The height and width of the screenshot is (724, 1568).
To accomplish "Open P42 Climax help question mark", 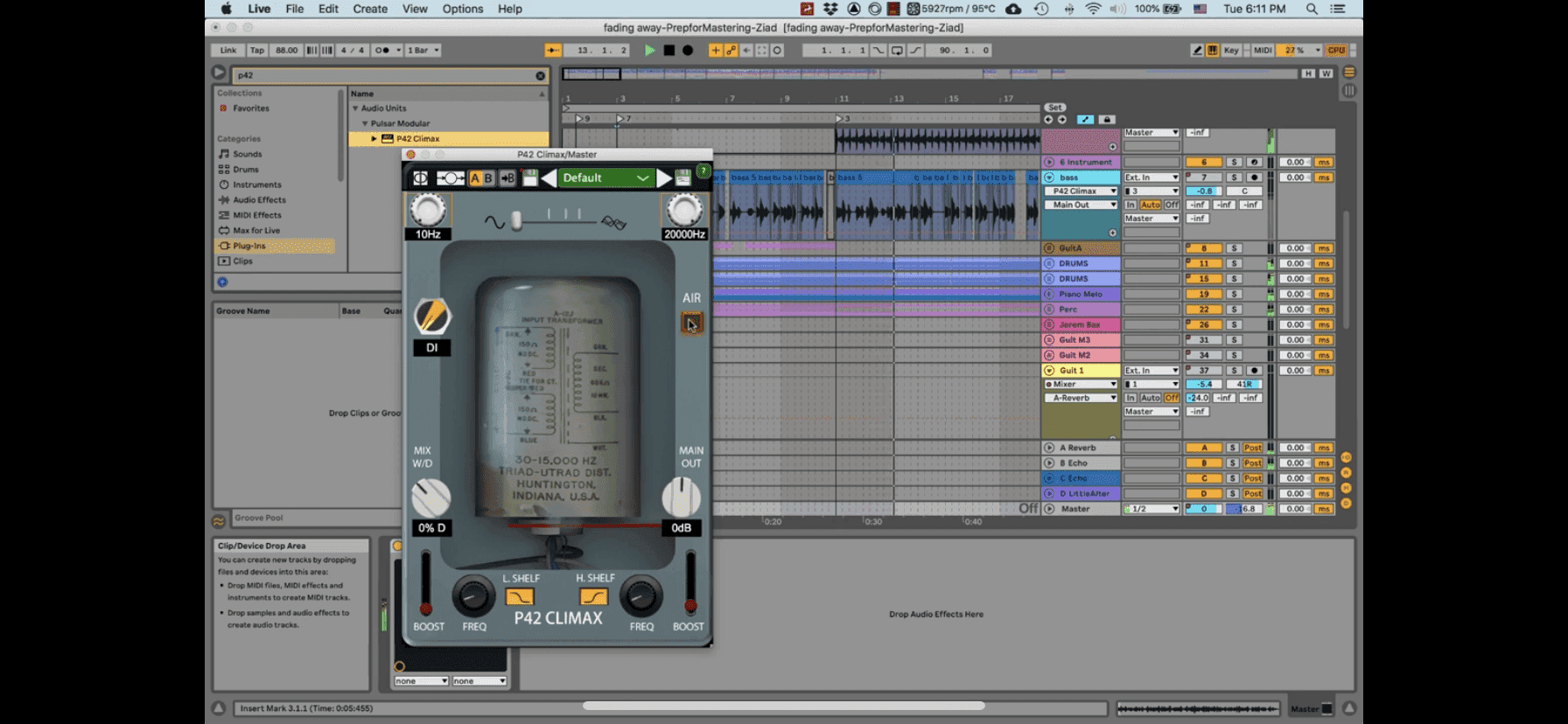I will tap(703, 171).
